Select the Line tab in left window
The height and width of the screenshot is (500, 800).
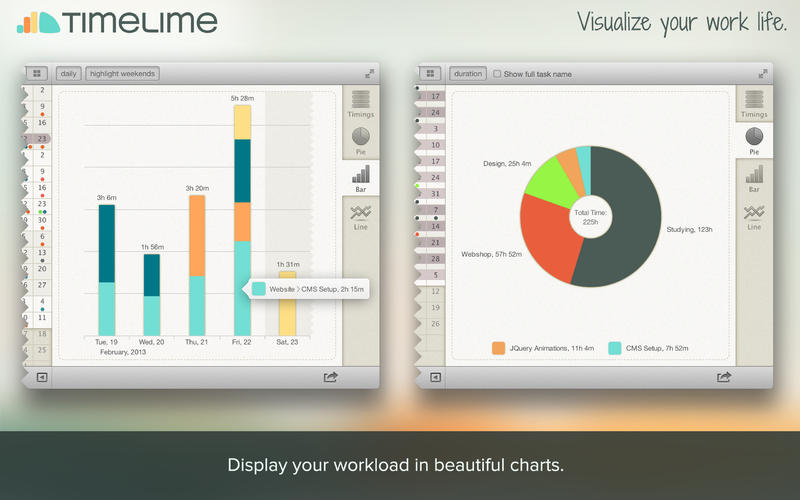click(x=361, y=218)
